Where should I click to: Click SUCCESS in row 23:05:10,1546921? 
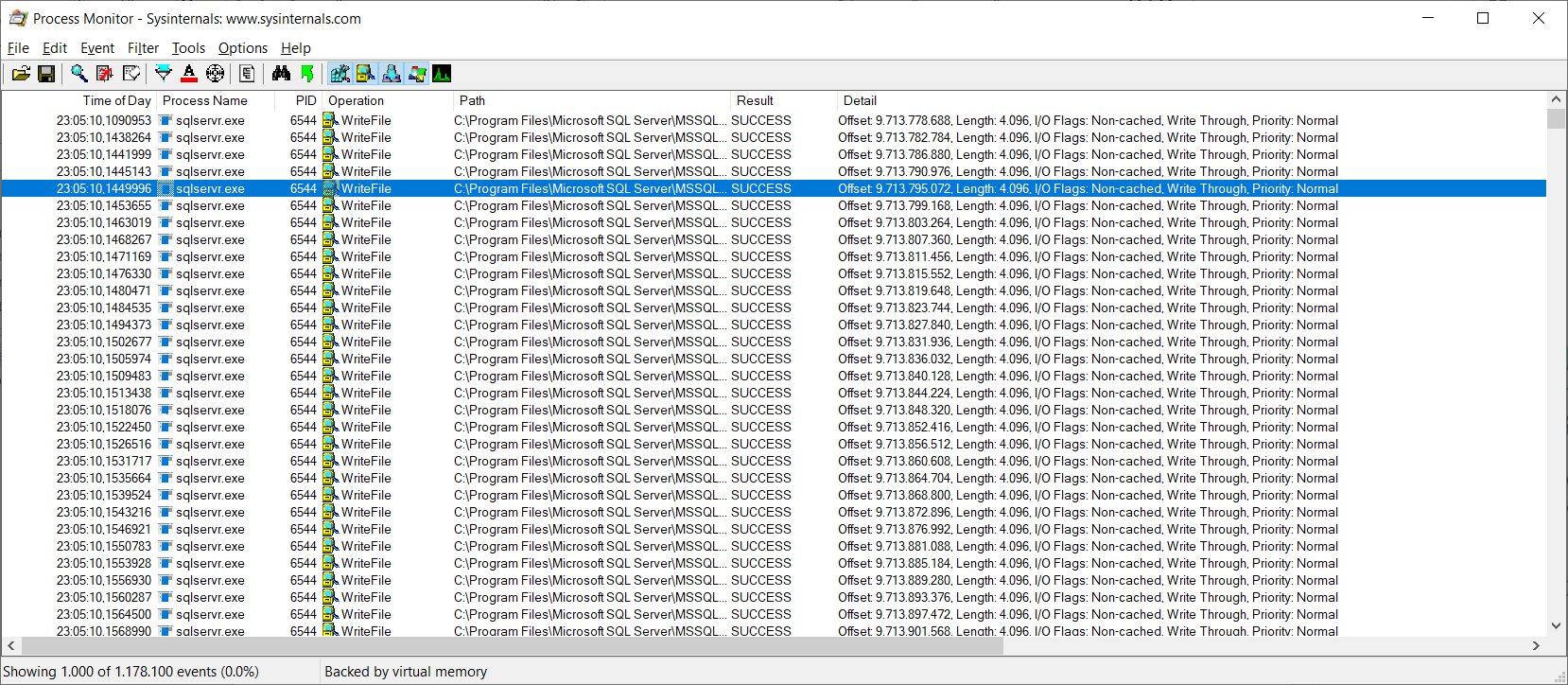point(761,530)
